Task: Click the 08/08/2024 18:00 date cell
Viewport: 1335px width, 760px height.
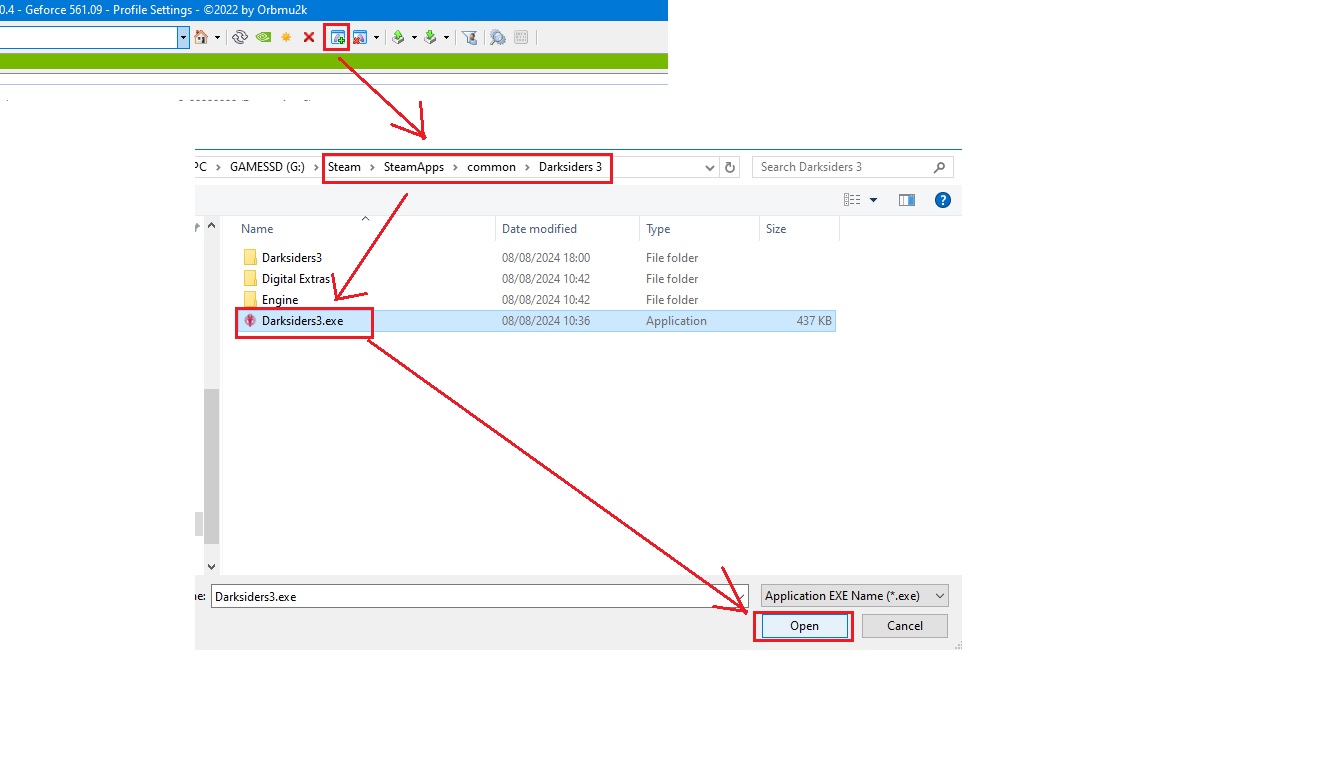Action: (546, 258)
